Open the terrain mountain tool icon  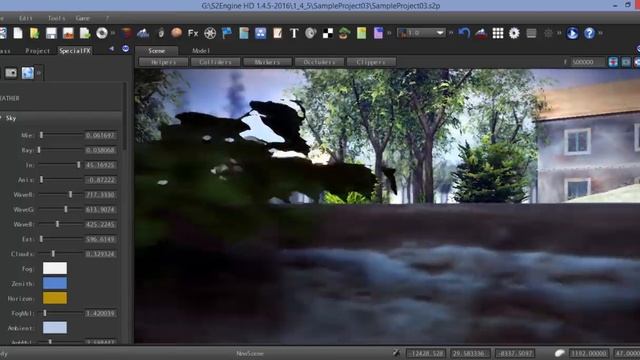click(143, 33)
